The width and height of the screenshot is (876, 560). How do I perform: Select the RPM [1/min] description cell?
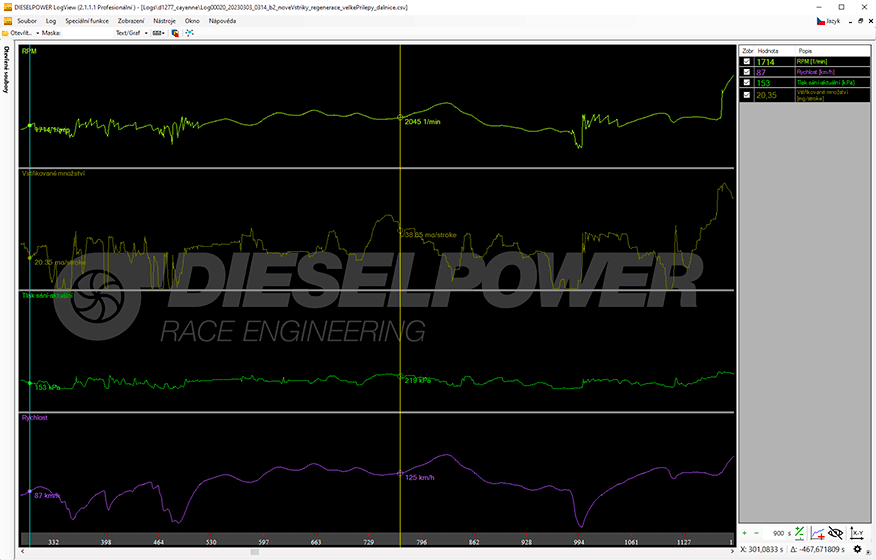(832, 61)
